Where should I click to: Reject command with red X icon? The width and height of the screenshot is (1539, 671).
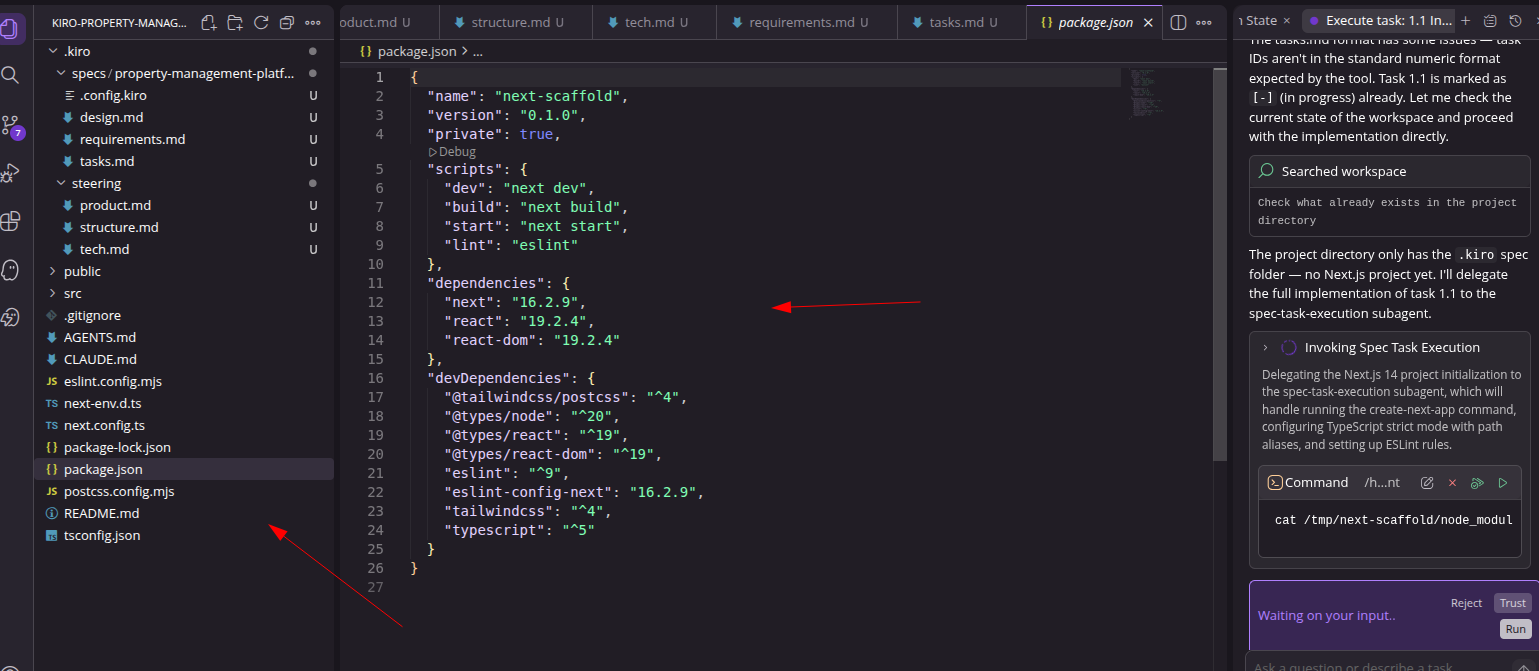(x=1452, y=483)
